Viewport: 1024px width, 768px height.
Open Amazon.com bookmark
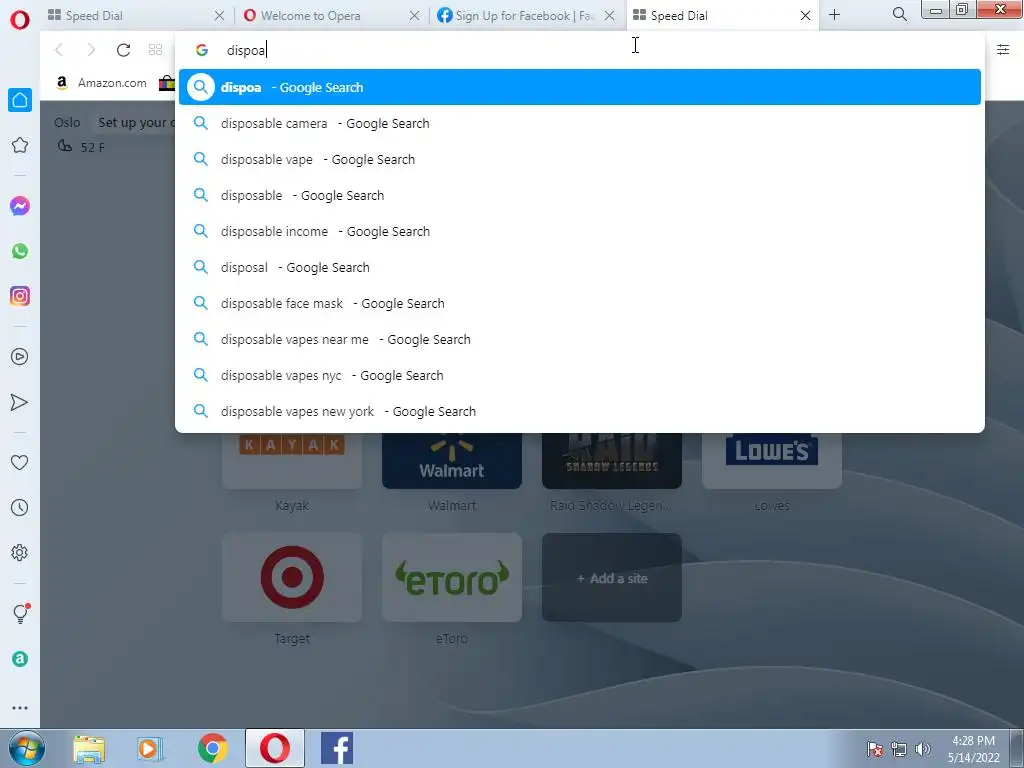point(102,83)
